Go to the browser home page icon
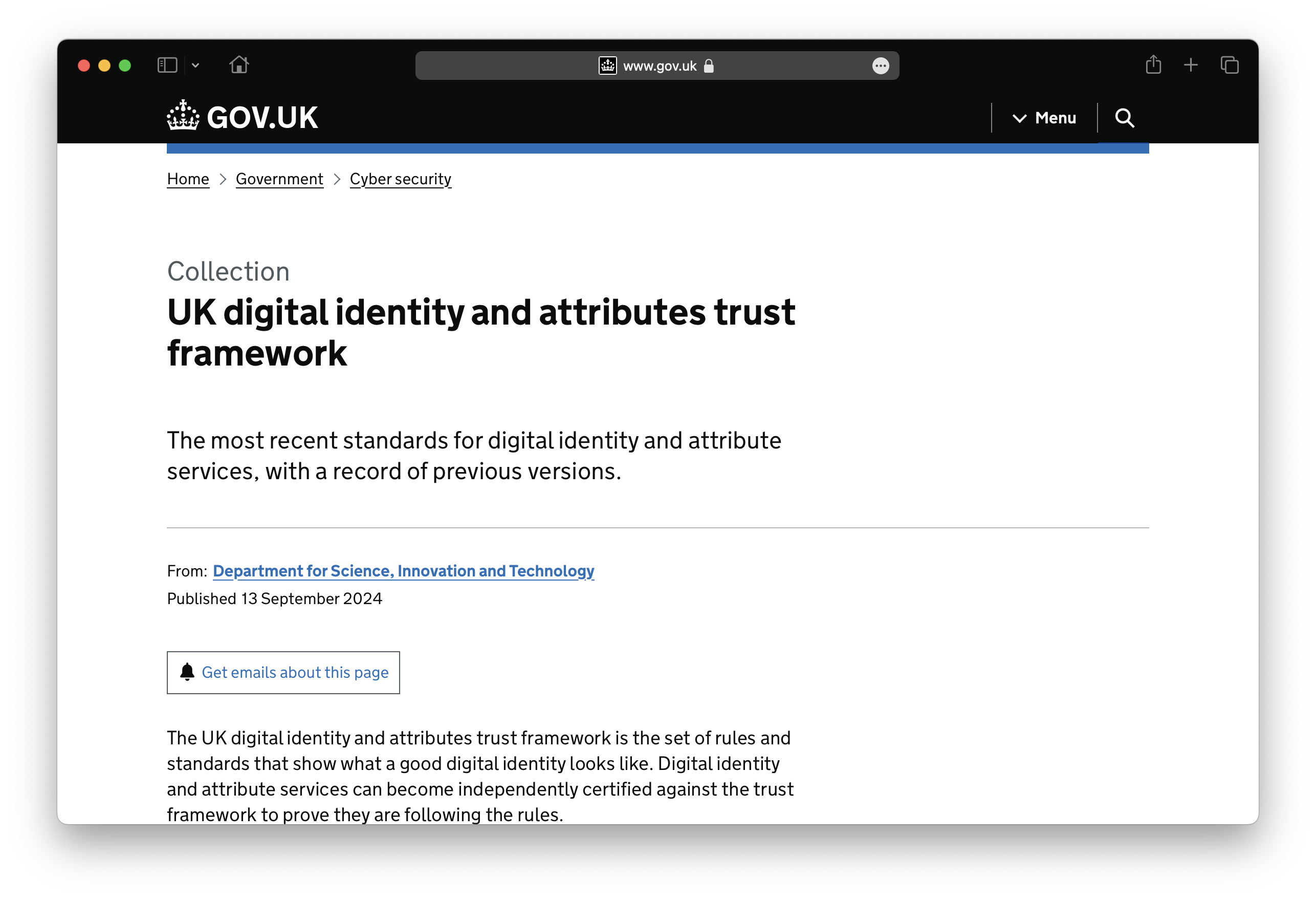1316x900 pixels. [x=239, y=65]
